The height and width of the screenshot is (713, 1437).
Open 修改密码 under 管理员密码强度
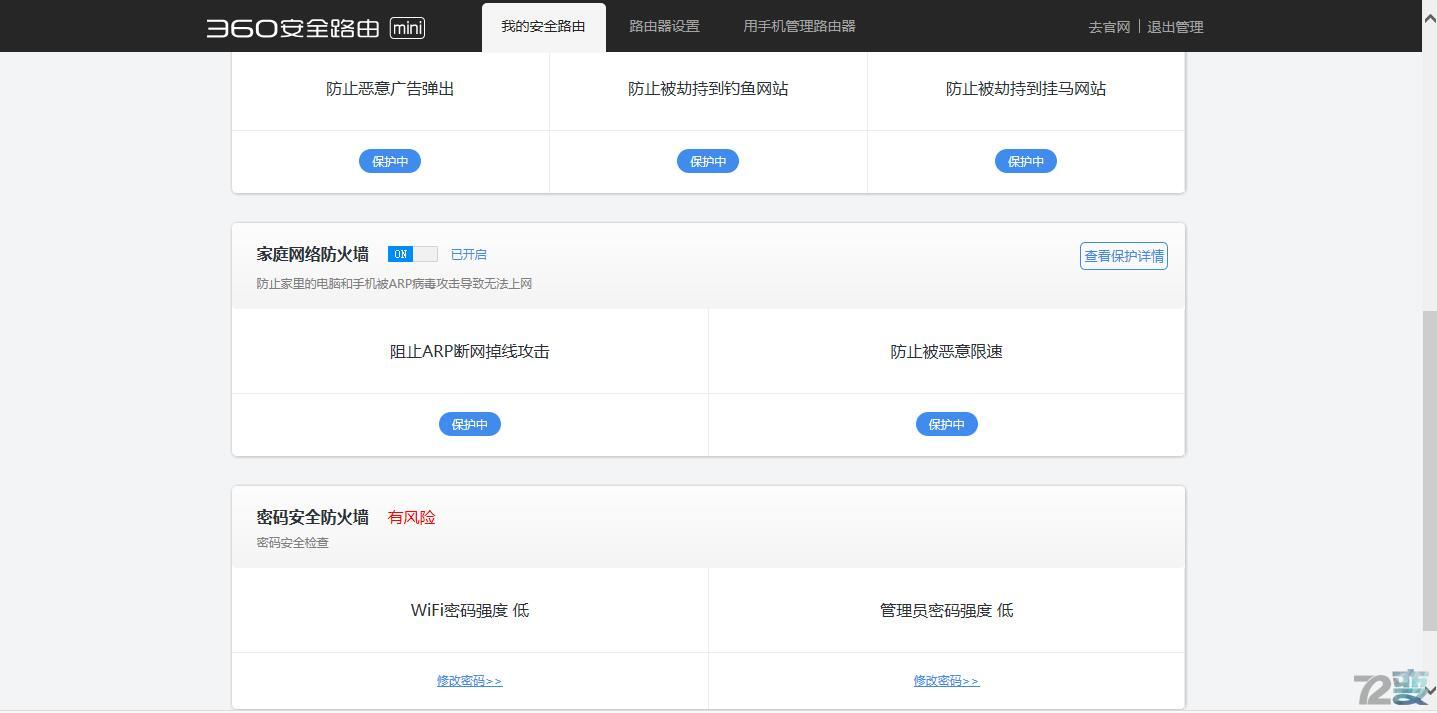(x=945, y=680)
